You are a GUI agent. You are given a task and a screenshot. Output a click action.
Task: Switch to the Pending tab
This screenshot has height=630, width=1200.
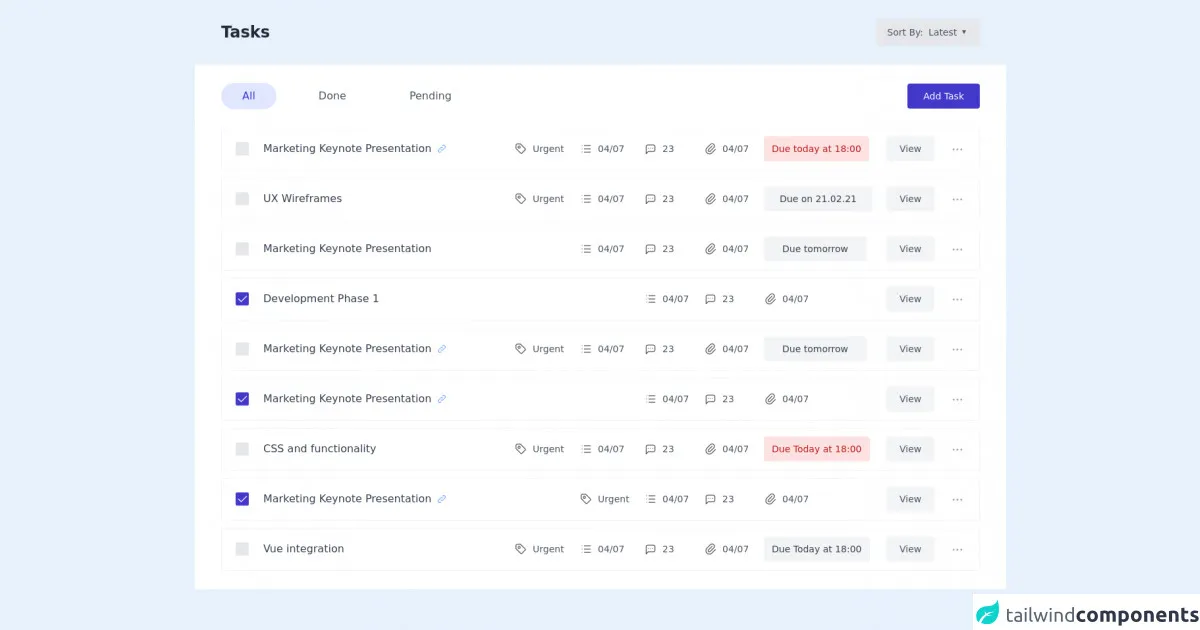point(430,96)
